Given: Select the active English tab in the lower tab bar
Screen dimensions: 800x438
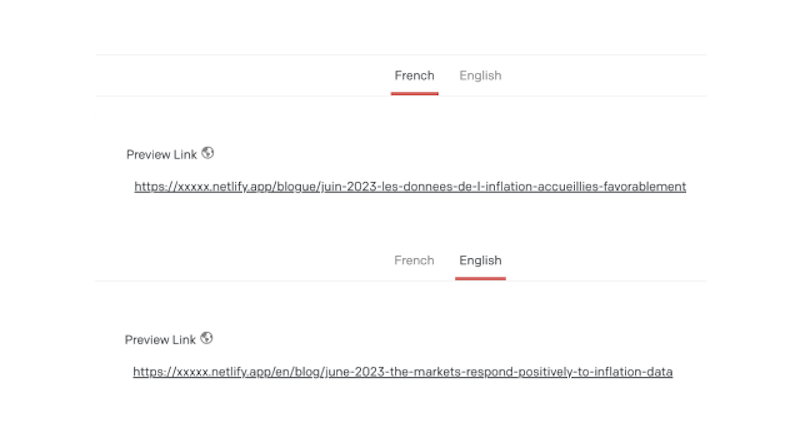Looking at the screenshot, I should (x=480, y=260).
